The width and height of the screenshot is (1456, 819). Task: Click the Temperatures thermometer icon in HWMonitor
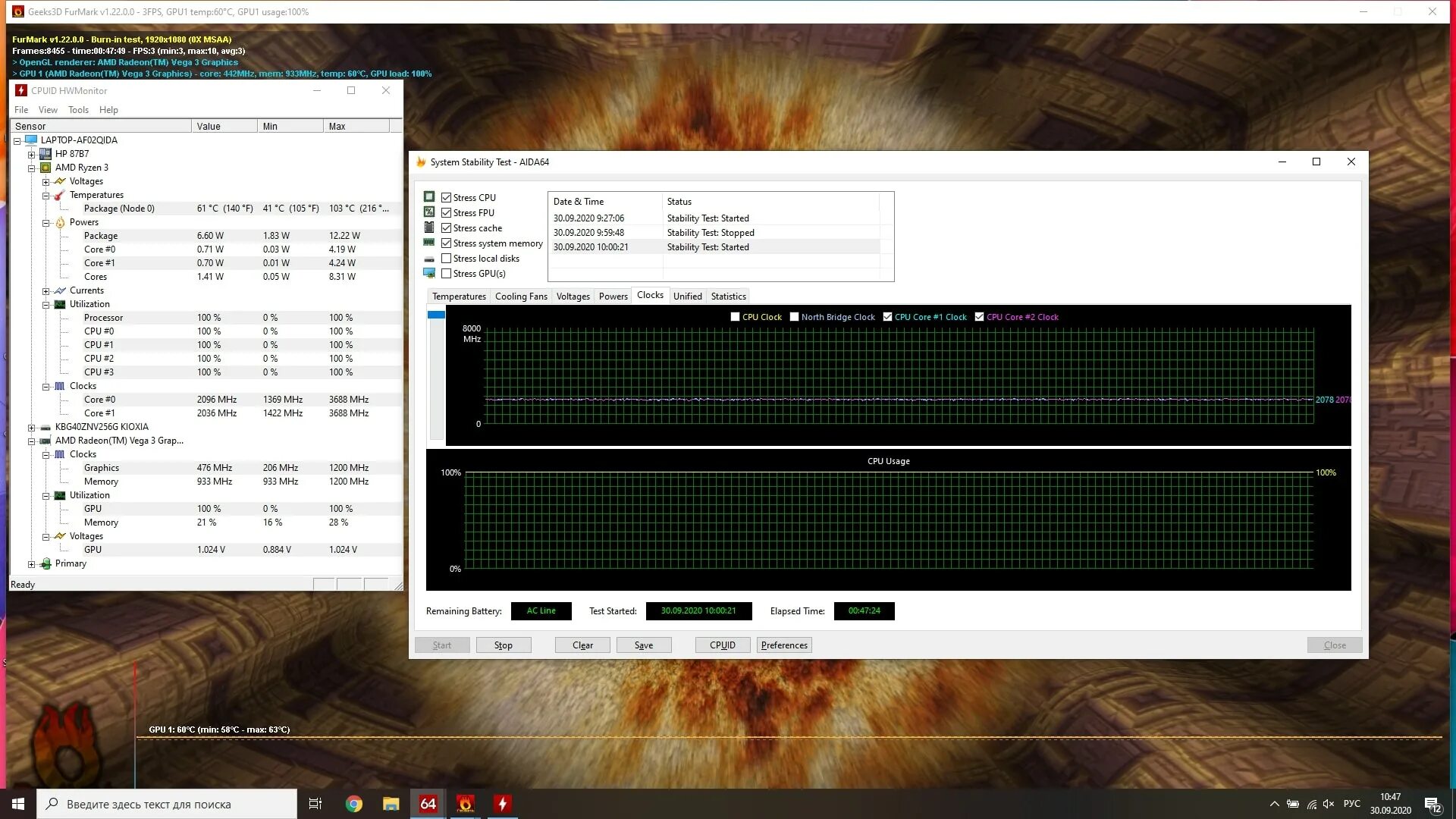60,195
